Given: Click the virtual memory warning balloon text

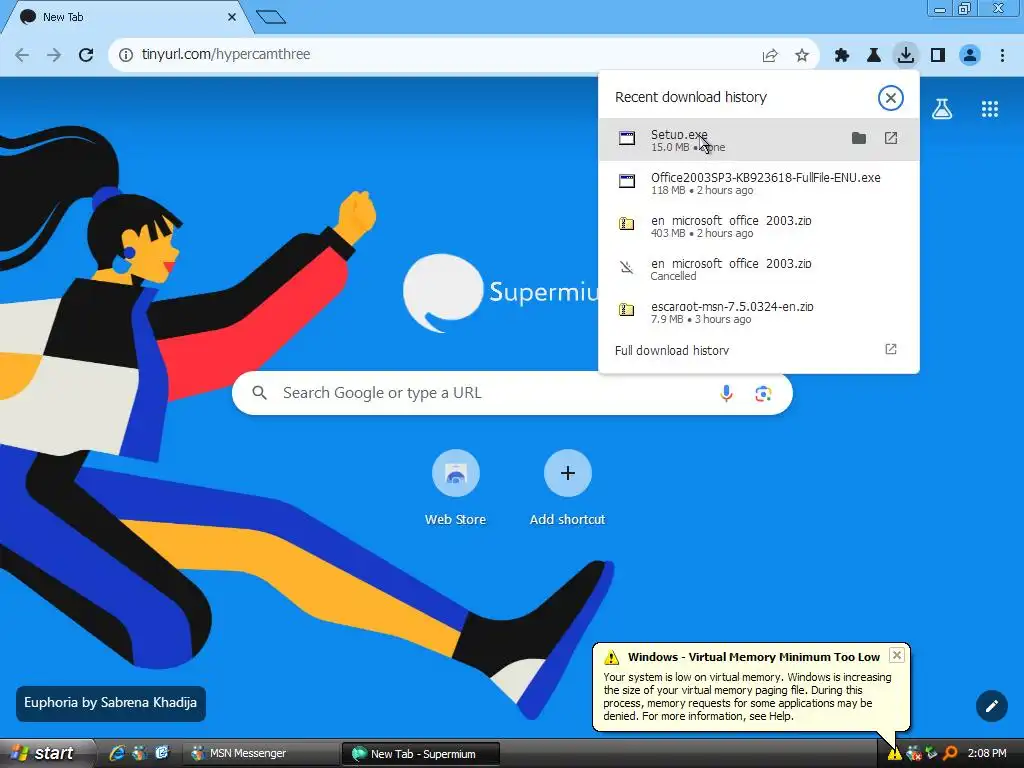Looking at the screenshot, I should coord(747,697).
